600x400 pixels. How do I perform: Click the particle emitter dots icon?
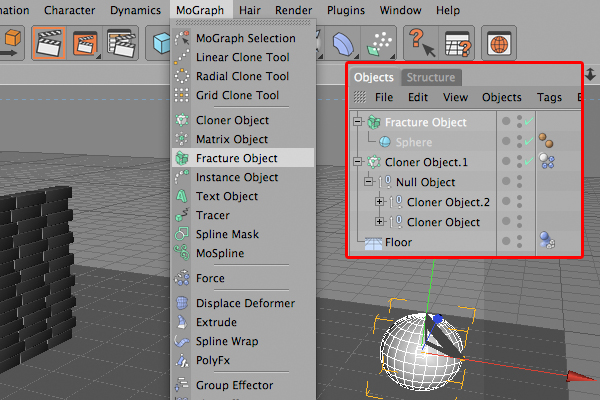(x=380, y=44)
